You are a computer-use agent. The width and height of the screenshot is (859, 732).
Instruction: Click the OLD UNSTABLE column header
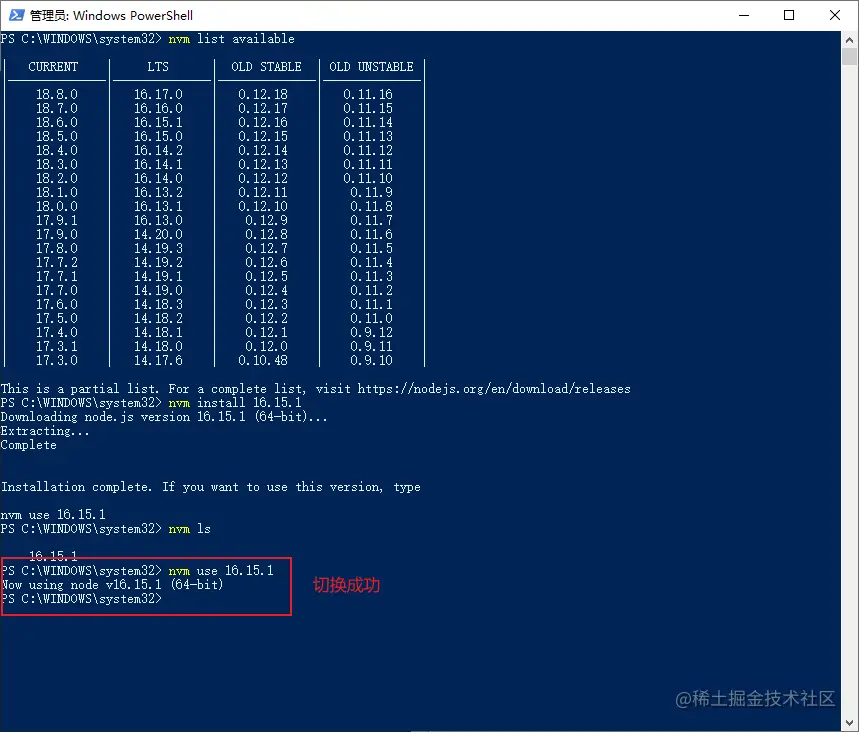pos(371,67)
